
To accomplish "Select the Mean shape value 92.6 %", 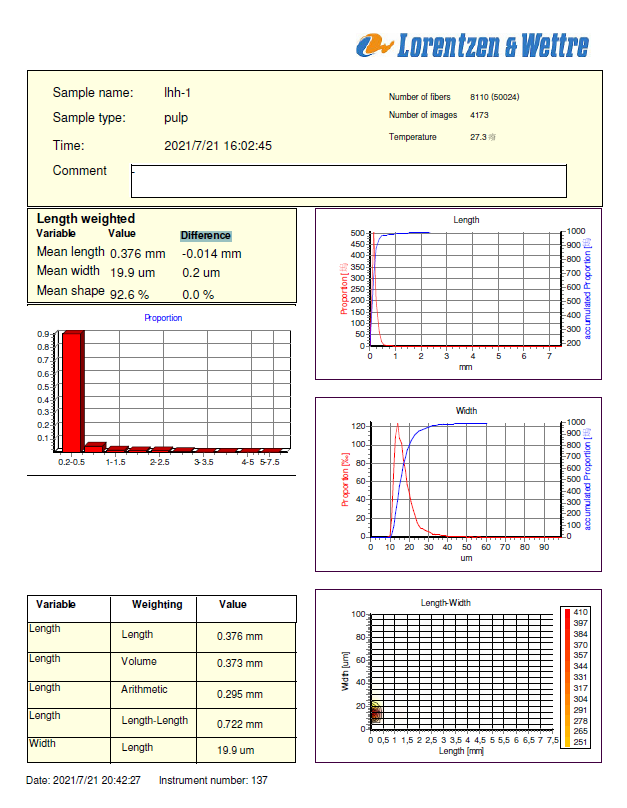I will click(x=129, y=294).
